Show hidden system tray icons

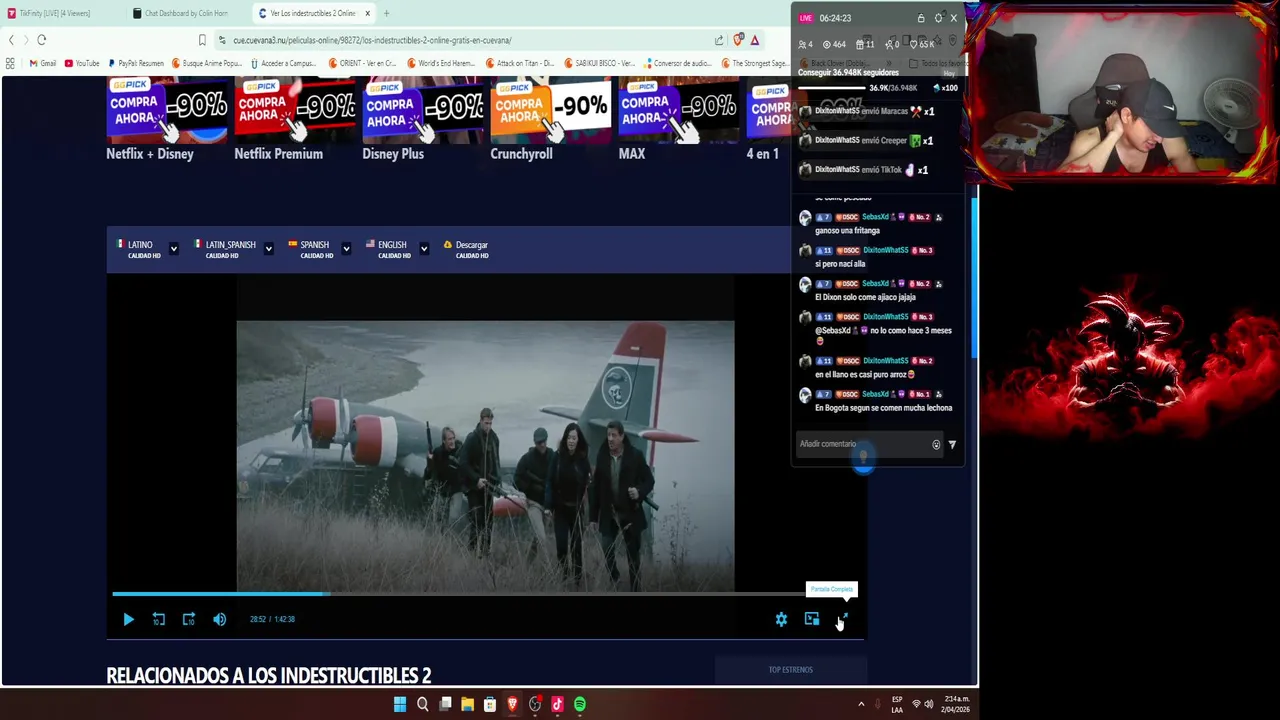point(861,704)
